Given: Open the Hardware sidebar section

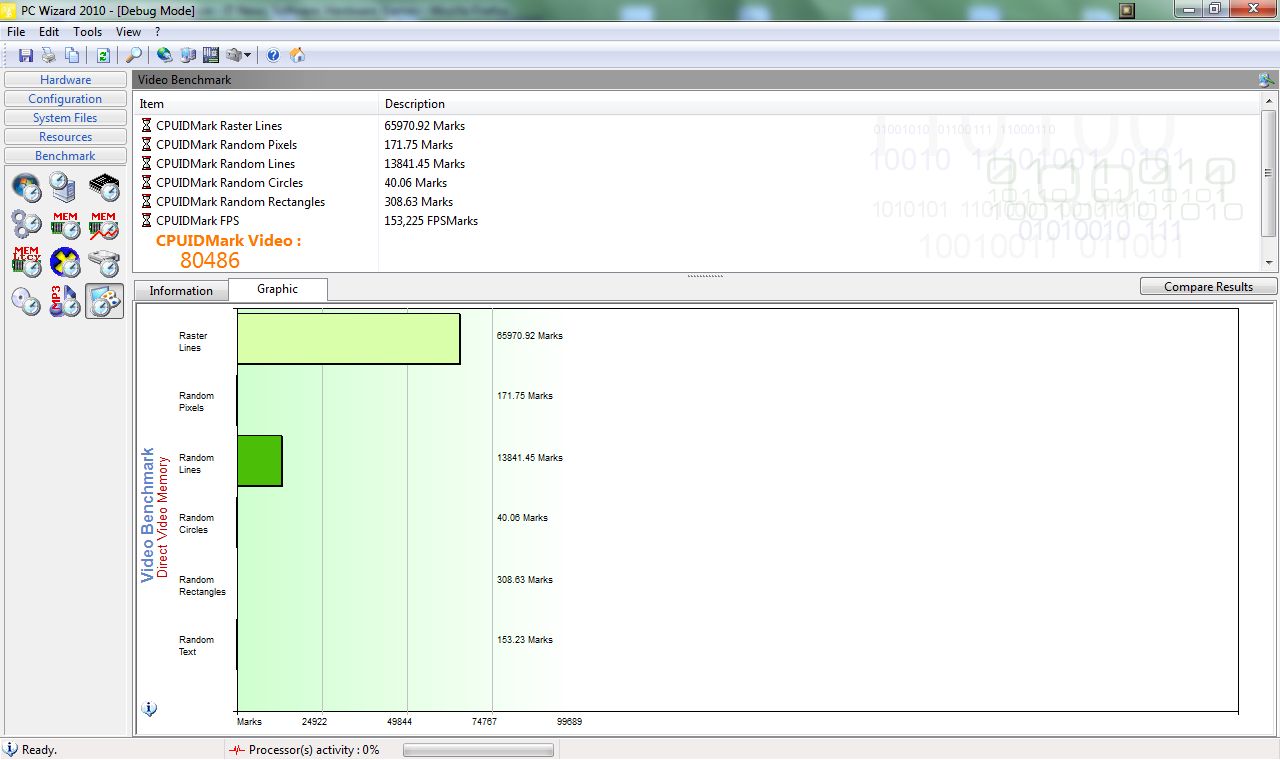Looking at the screenshot, I should tap(66, 80).
